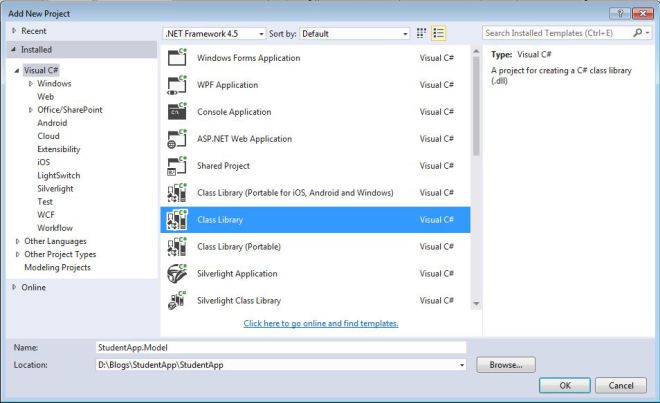The image size is (660, 403).
Task: Click the search magnifier icon
Action: point(637,33)
